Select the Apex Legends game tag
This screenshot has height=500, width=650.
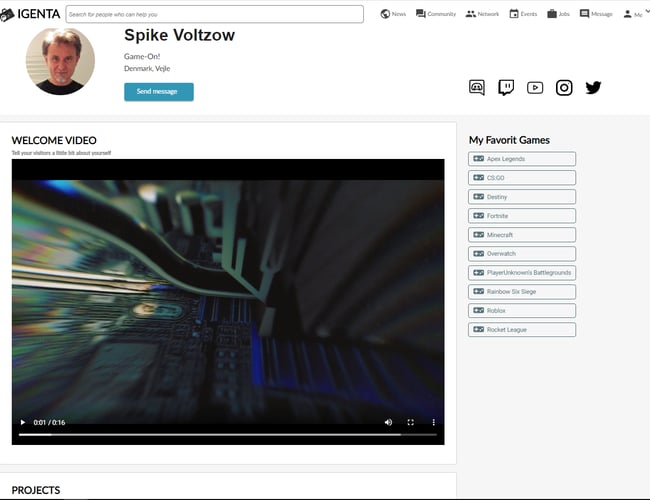click(x=521, y=159)
